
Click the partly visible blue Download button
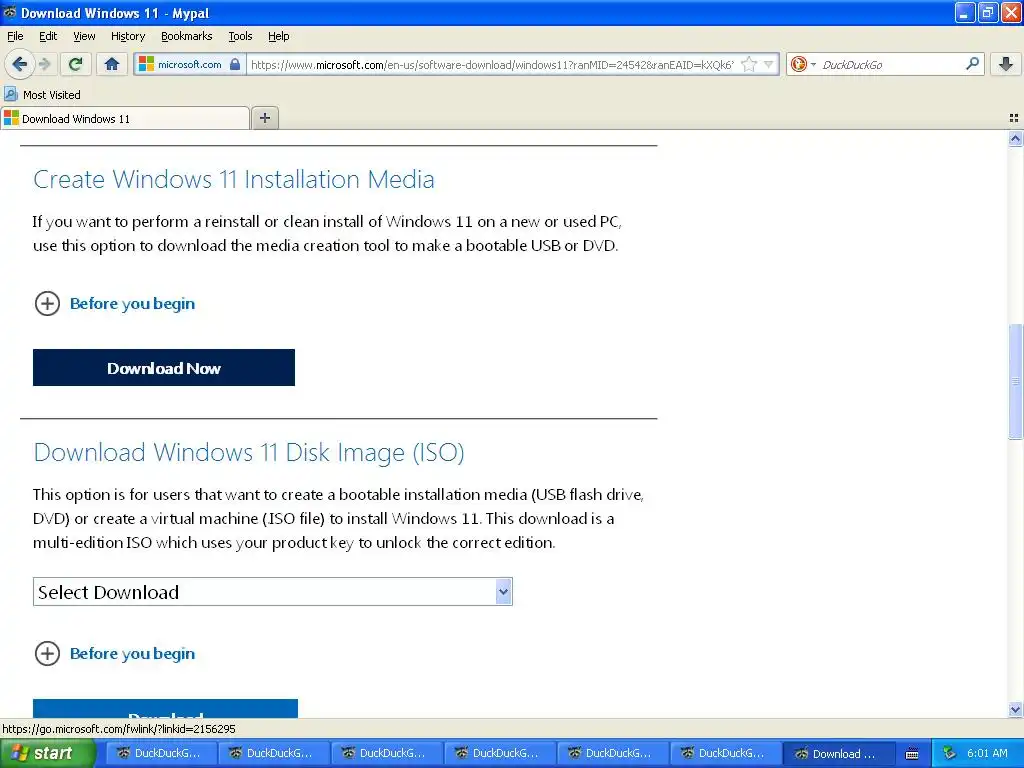coord(165,709)
